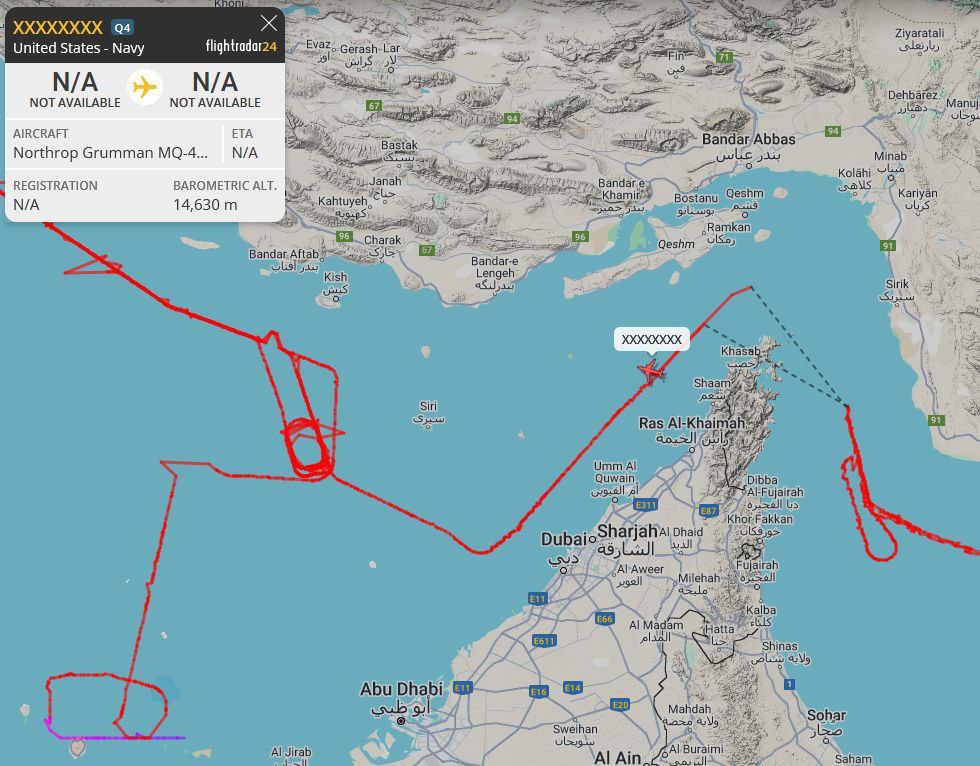Click the E11 road shield near Abu Dhabi
Screen dimensions: 980x766
click(x=462, y=688)
